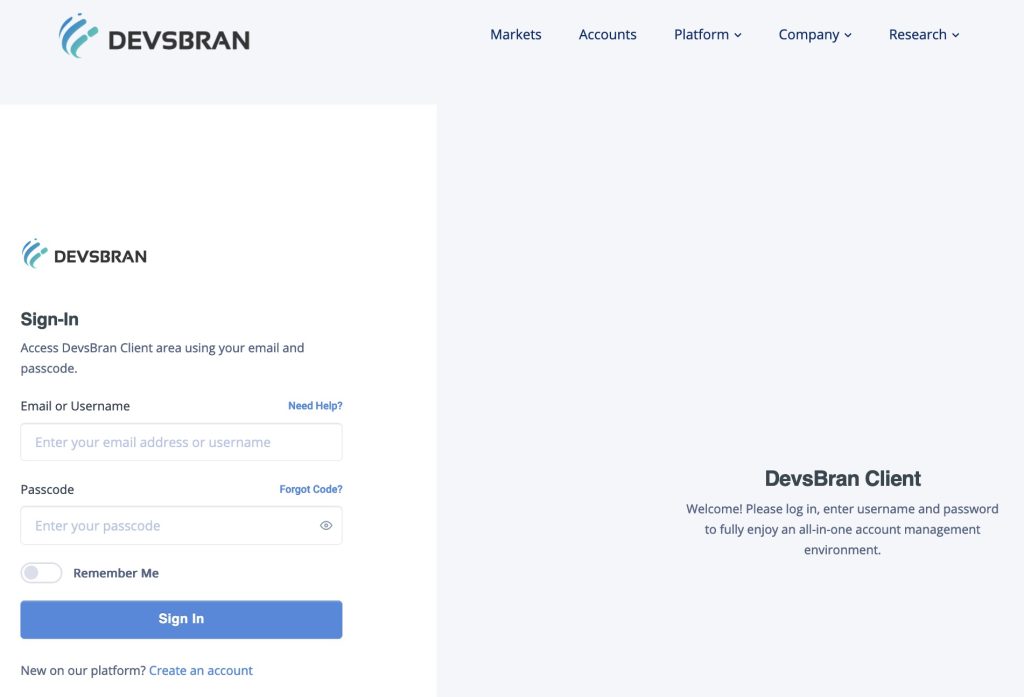Click the 'New on our platform?' text

[83, 670]
